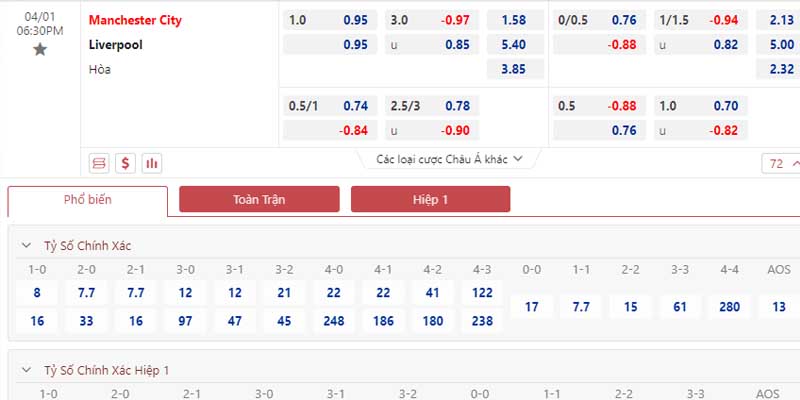Switch to the Phổ biến tab
The image size is (800, 400).
(x=88, y=200)
